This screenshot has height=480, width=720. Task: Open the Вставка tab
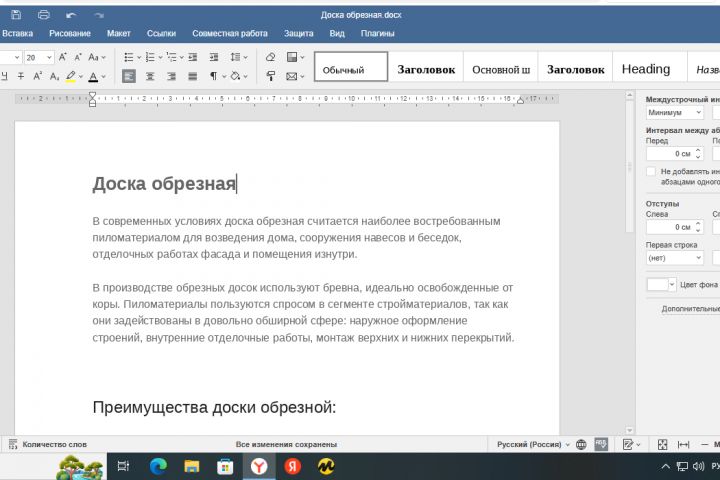coord(17,34)
